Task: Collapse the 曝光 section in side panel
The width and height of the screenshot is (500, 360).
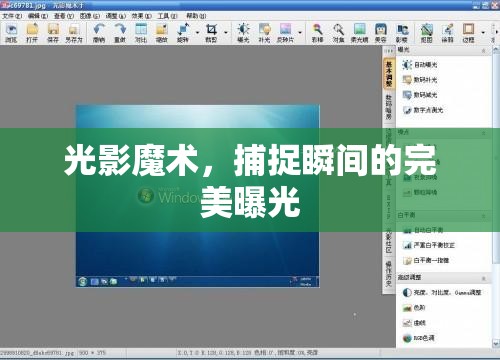Action: 484,51
